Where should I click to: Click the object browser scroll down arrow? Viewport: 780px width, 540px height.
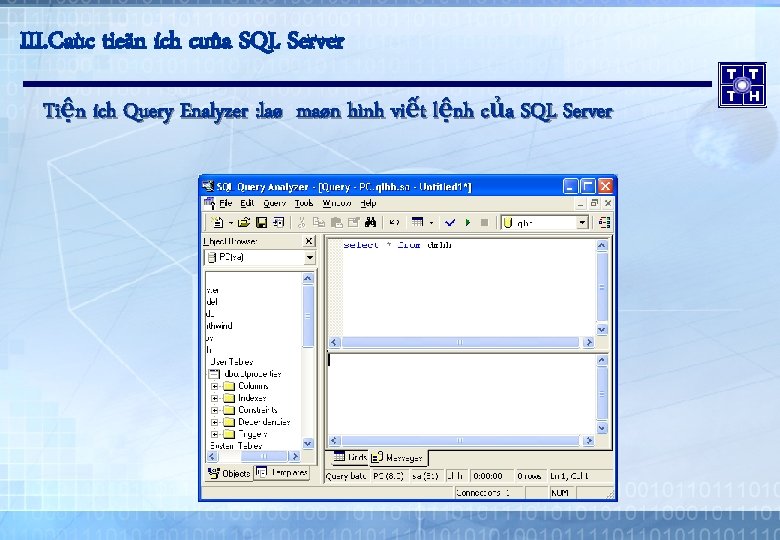[308, 443]
